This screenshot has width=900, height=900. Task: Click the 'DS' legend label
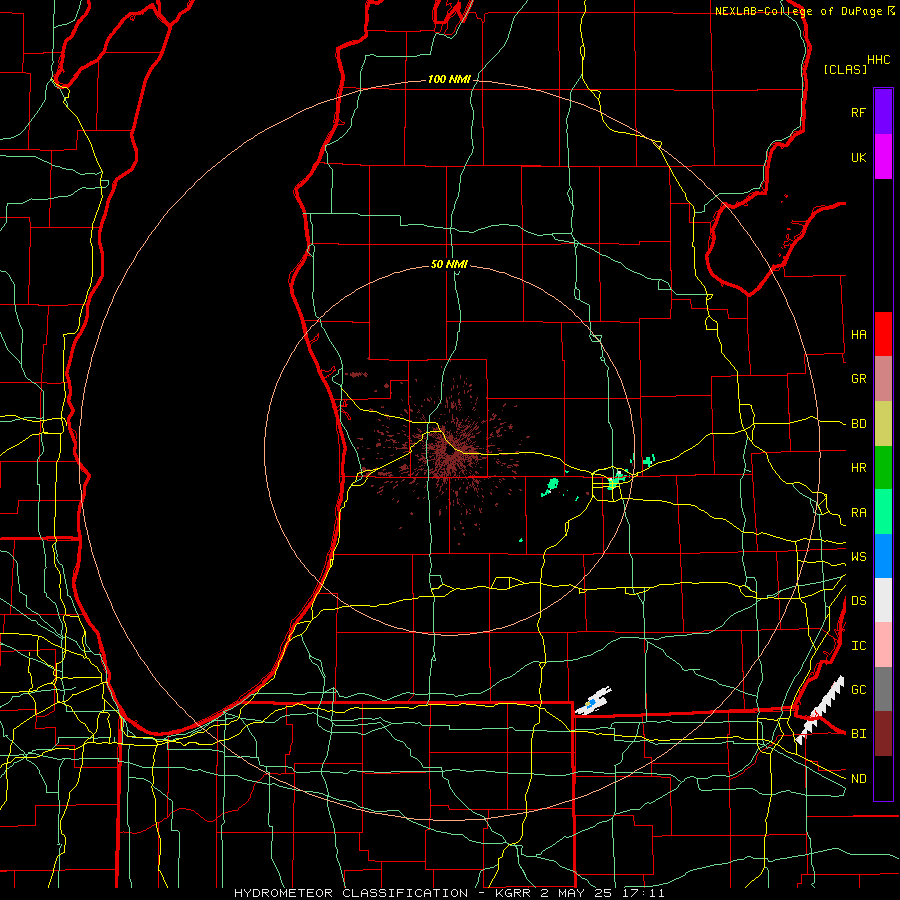tap(858, 601)
